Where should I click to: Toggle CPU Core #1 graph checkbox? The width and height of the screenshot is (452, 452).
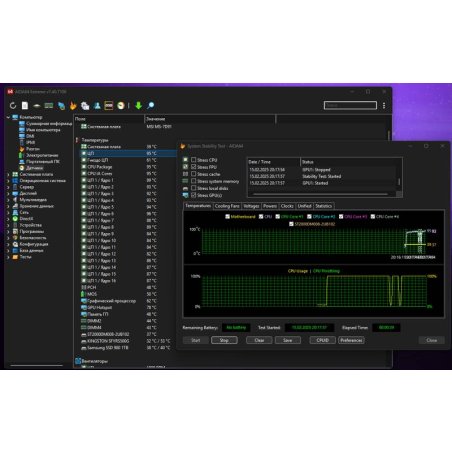(x=278, y=217)
